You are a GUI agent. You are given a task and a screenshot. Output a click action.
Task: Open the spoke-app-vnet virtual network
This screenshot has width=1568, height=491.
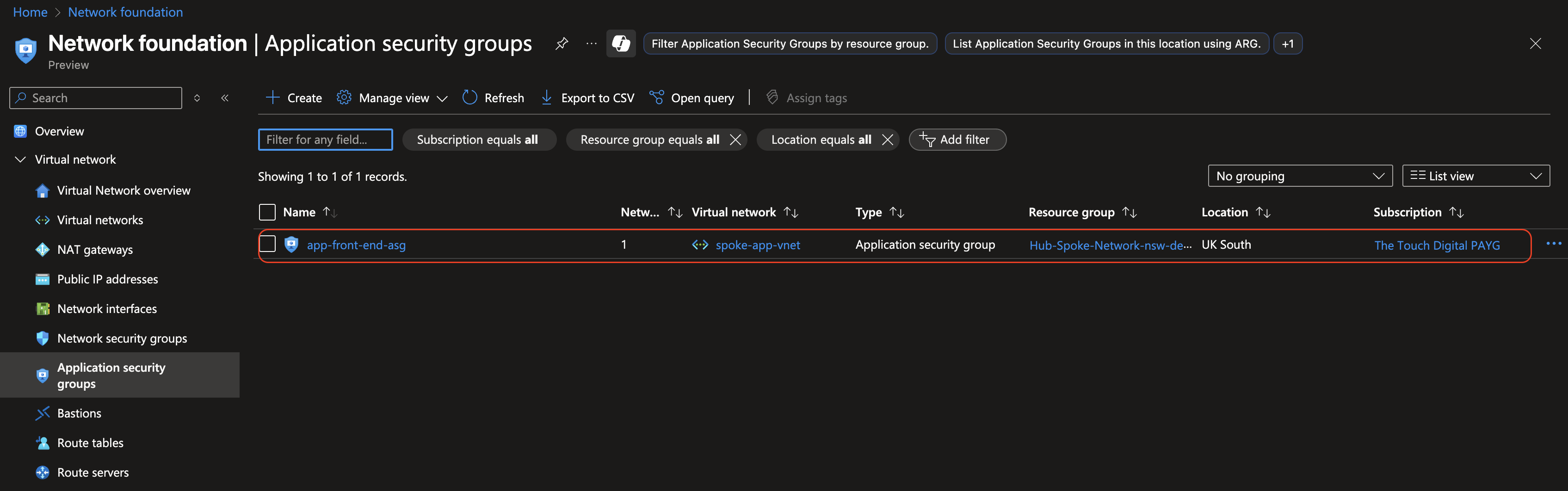[757, 245]
